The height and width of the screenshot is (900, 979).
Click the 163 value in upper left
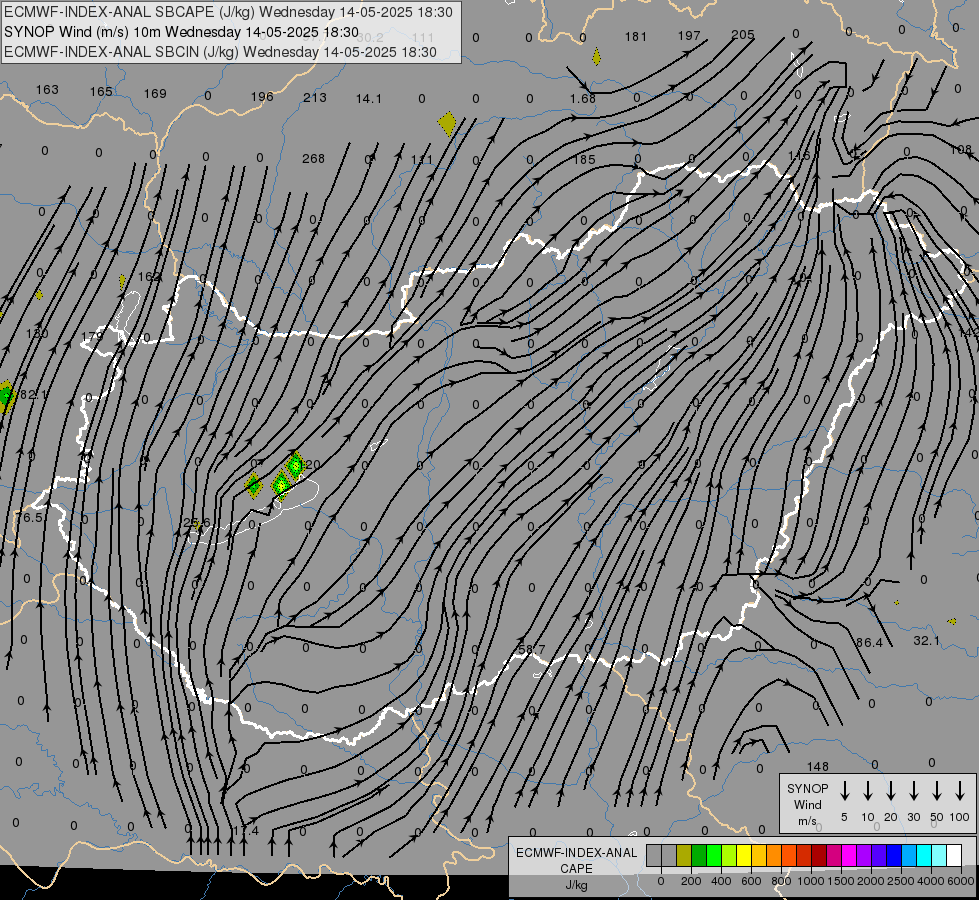point(47,89)
